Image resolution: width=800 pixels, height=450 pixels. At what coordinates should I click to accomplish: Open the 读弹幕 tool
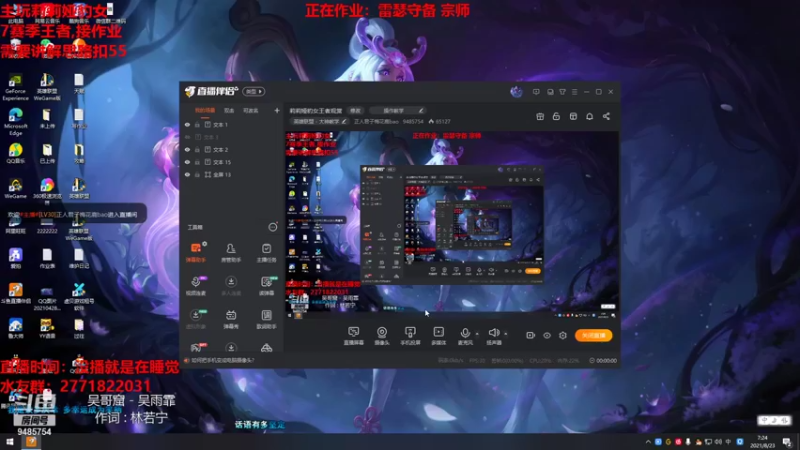tap(266, 285)
